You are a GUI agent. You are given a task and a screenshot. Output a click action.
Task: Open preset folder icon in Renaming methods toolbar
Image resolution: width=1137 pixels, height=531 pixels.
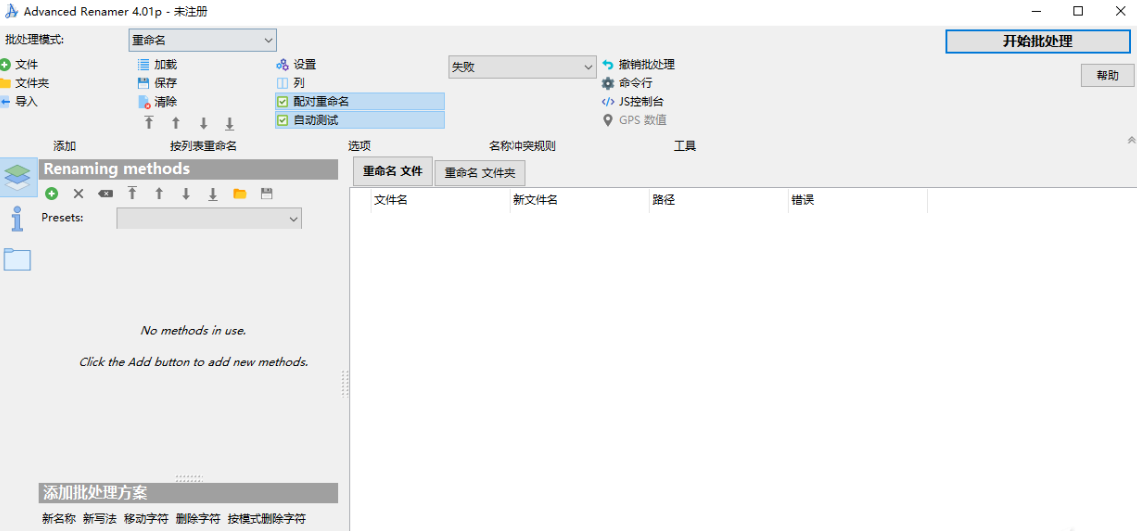point(240,194)
